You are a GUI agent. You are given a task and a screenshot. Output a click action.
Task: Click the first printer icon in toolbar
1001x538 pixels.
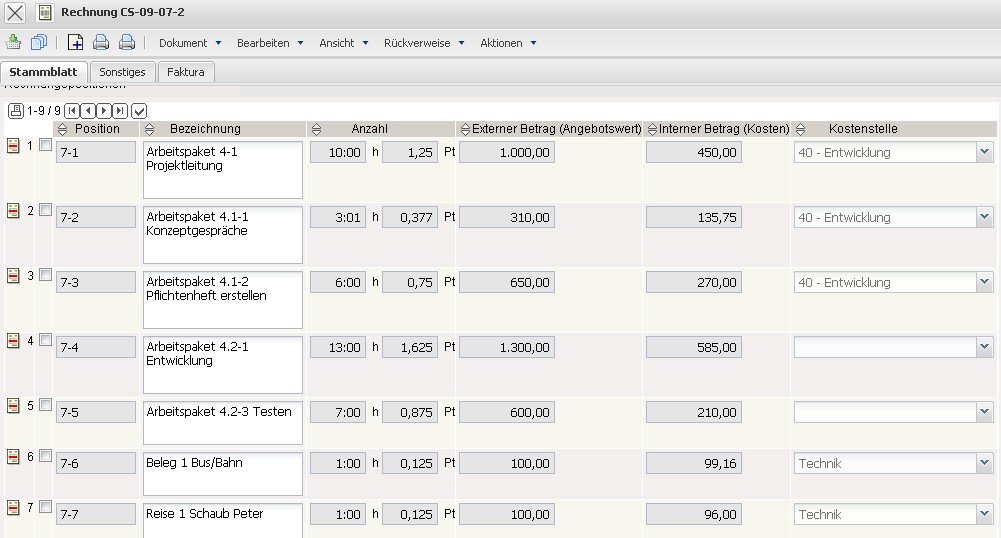101,42
